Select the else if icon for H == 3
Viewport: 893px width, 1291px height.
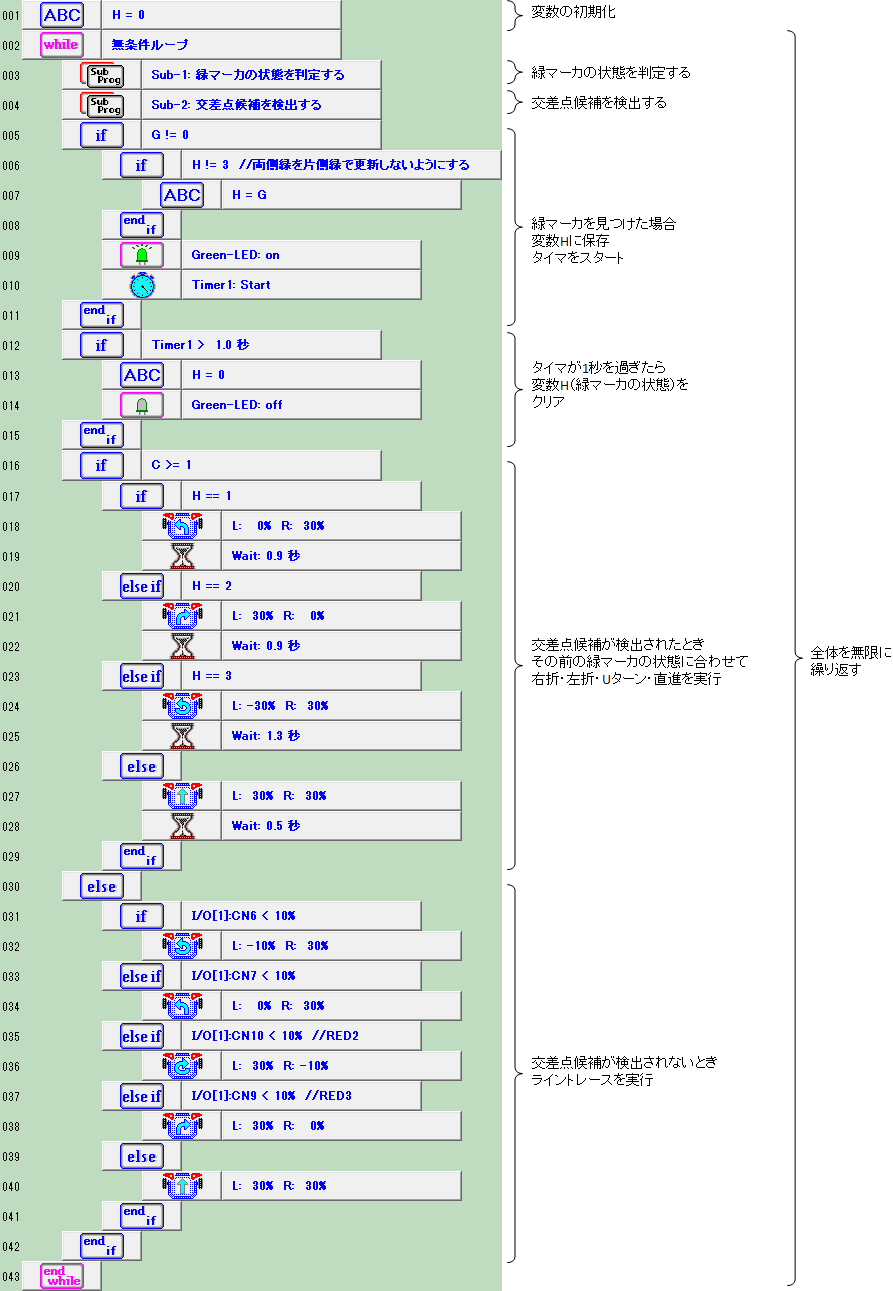[141, 675]
